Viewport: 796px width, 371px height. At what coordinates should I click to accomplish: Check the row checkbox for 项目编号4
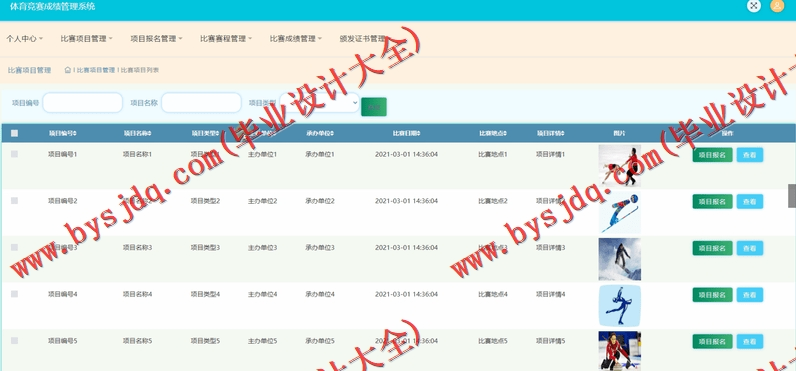click(14, 294)
